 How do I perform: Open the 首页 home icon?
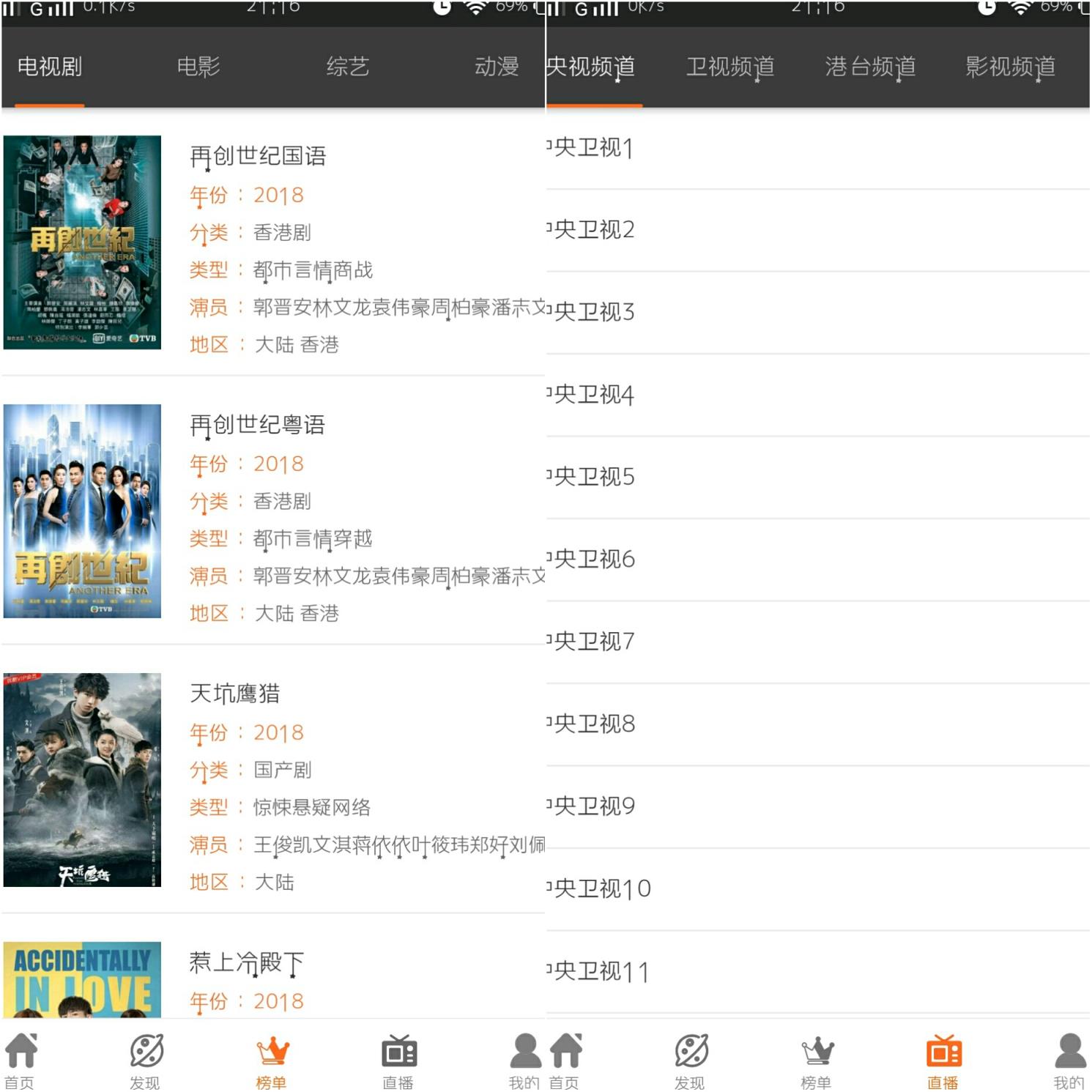pyautogui.click(x=22, y=1057)
